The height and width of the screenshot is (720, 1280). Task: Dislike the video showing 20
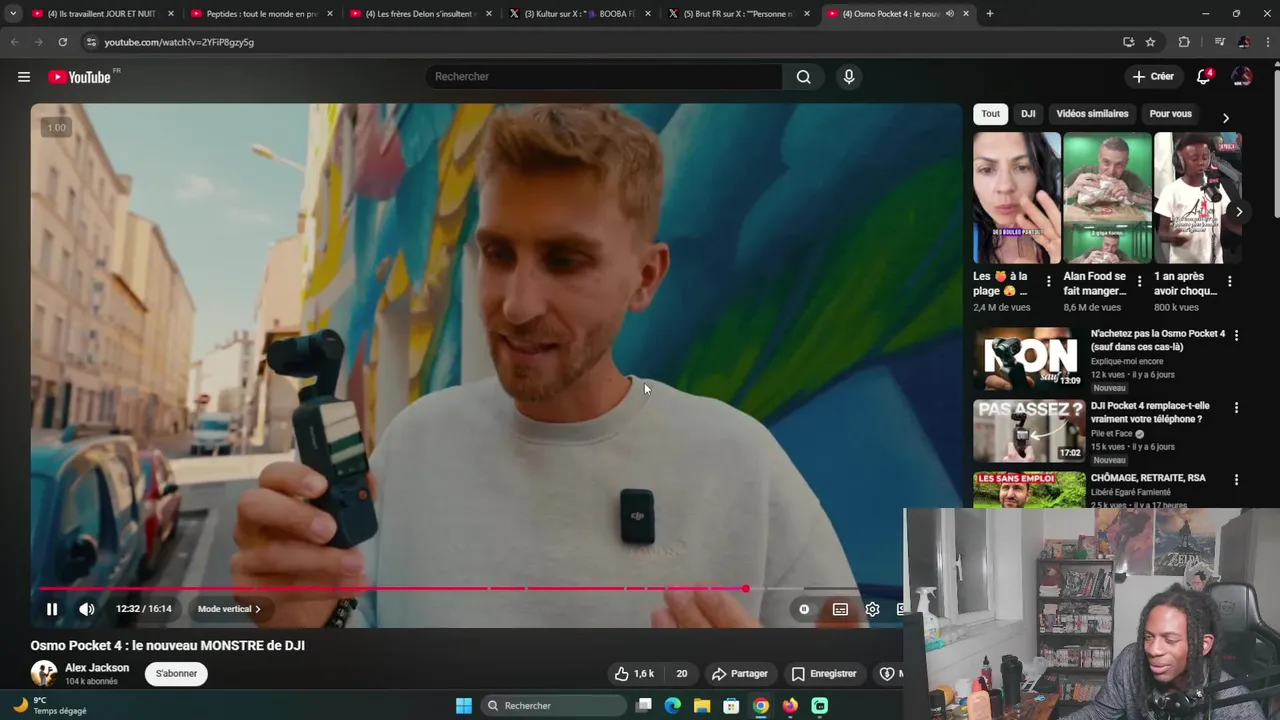[x=680, y=674]
